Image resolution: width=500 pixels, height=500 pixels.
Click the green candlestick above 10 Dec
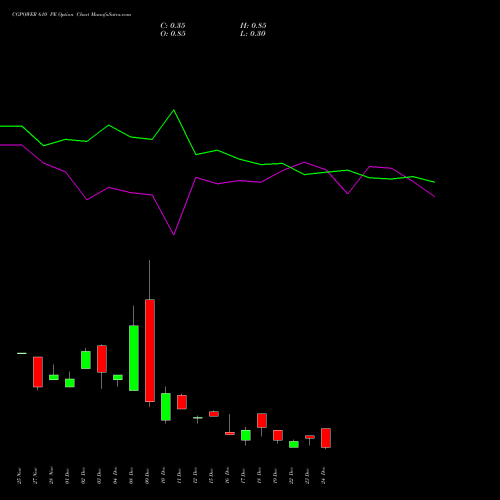click(x=166, y=407)
